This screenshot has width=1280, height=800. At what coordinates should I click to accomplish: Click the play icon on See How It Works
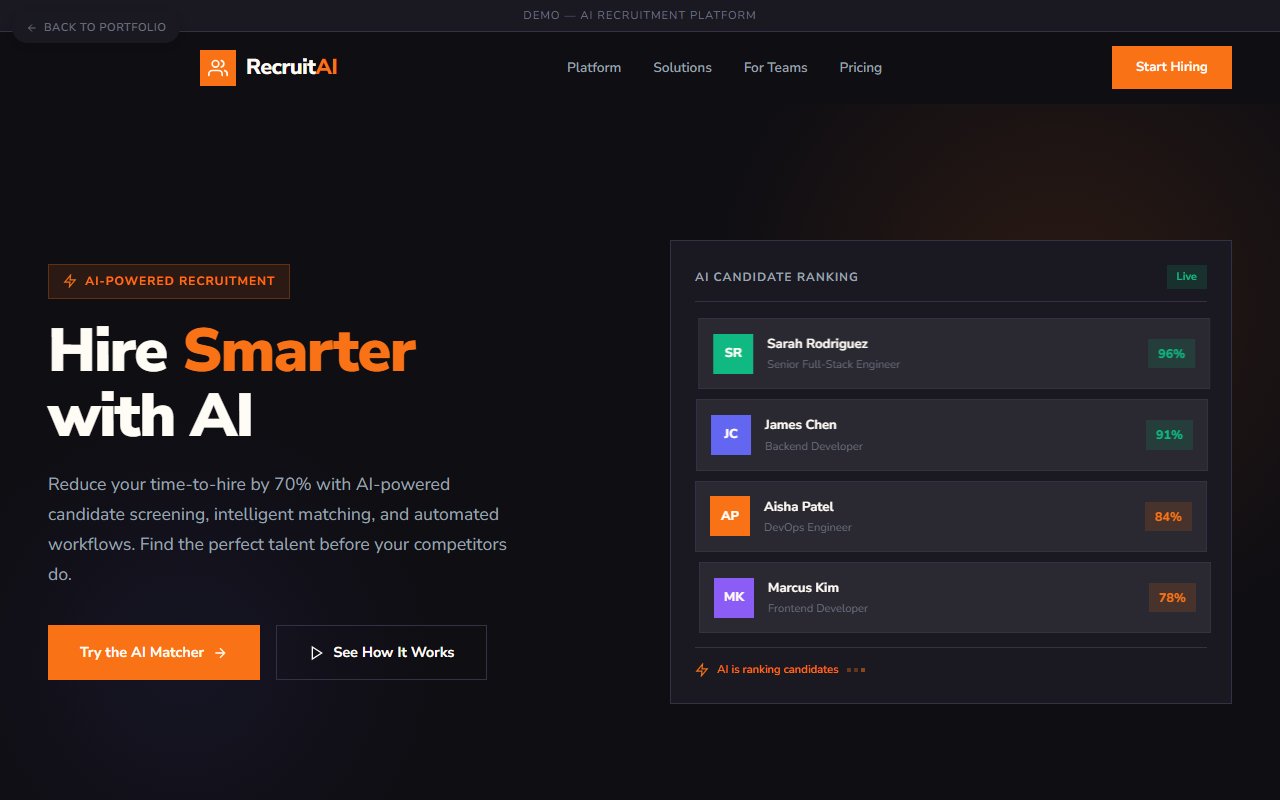pyautogui.click(x=316, y=652)
